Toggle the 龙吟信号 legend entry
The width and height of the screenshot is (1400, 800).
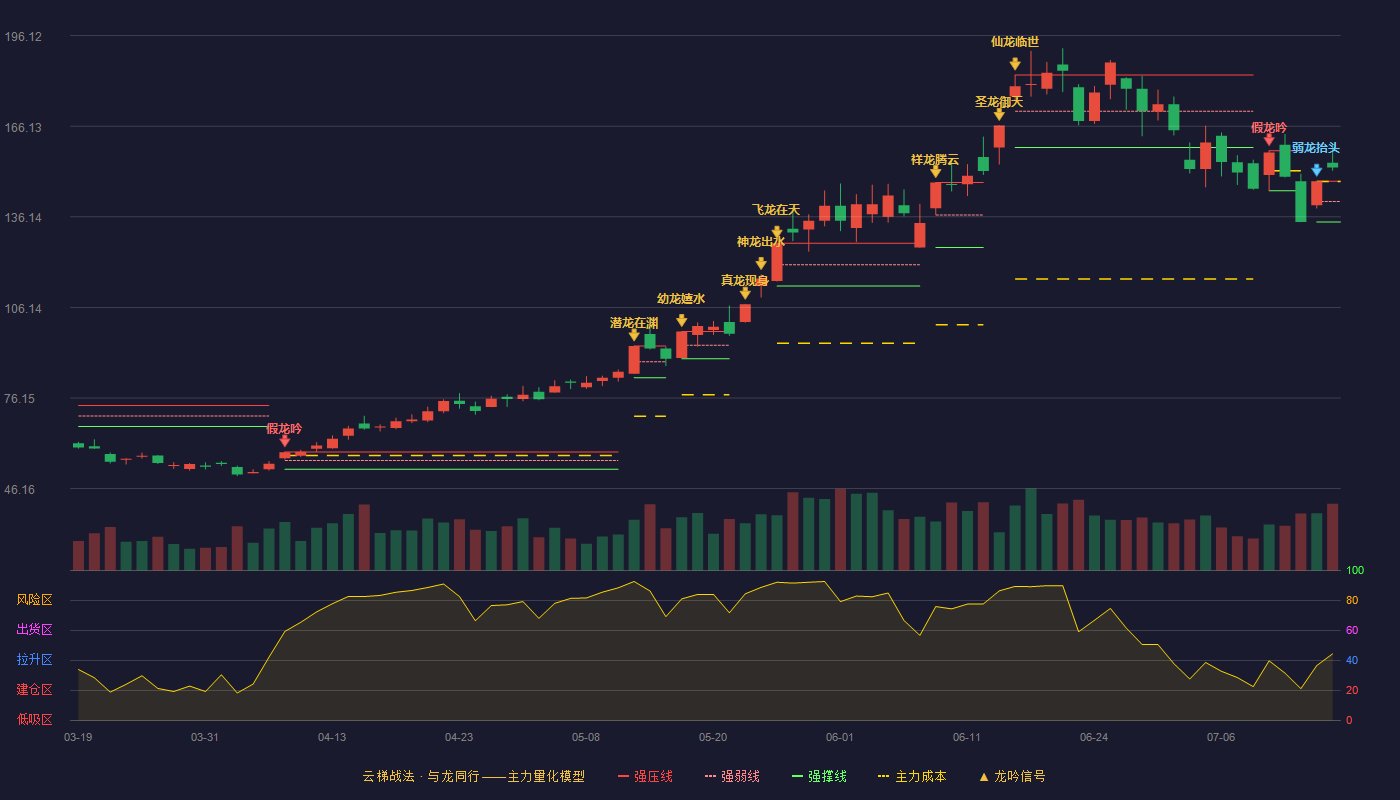[x=1012, y=776]
